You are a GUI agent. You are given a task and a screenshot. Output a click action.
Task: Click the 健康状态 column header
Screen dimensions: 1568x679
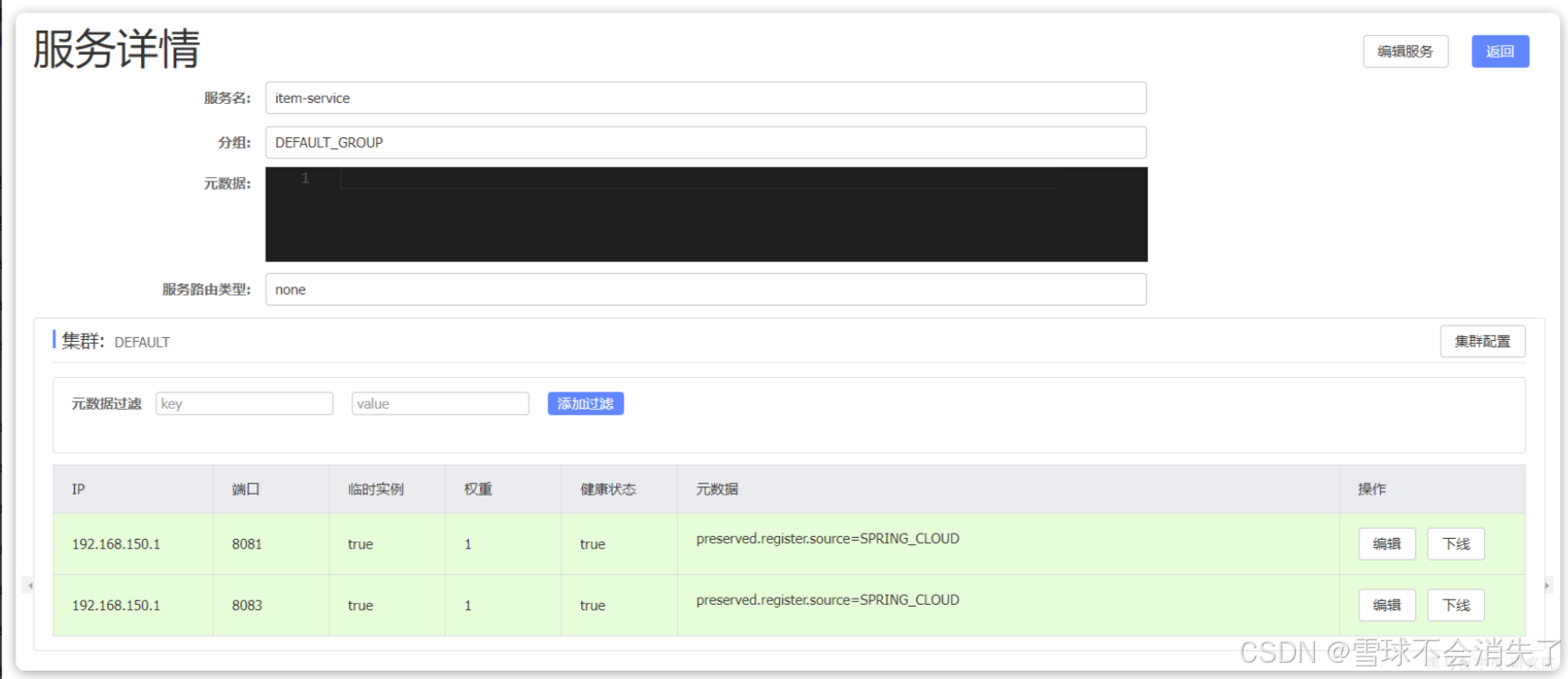tap(619, 489)
